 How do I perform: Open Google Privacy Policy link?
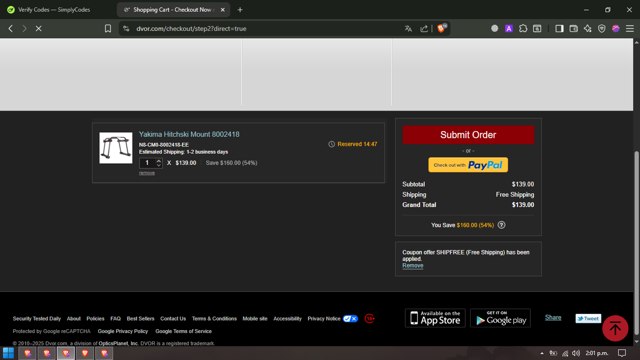tap(123, 331)
